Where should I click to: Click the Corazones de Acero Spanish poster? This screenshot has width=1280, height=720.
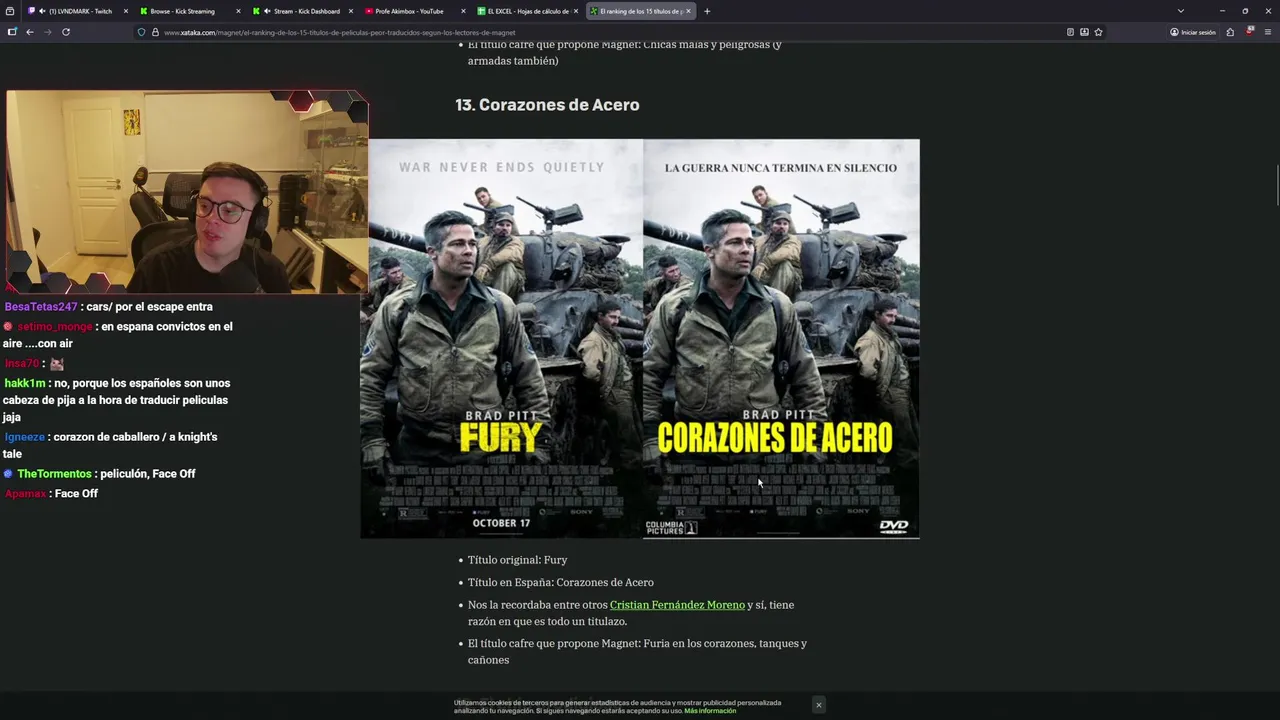point(781,339)
